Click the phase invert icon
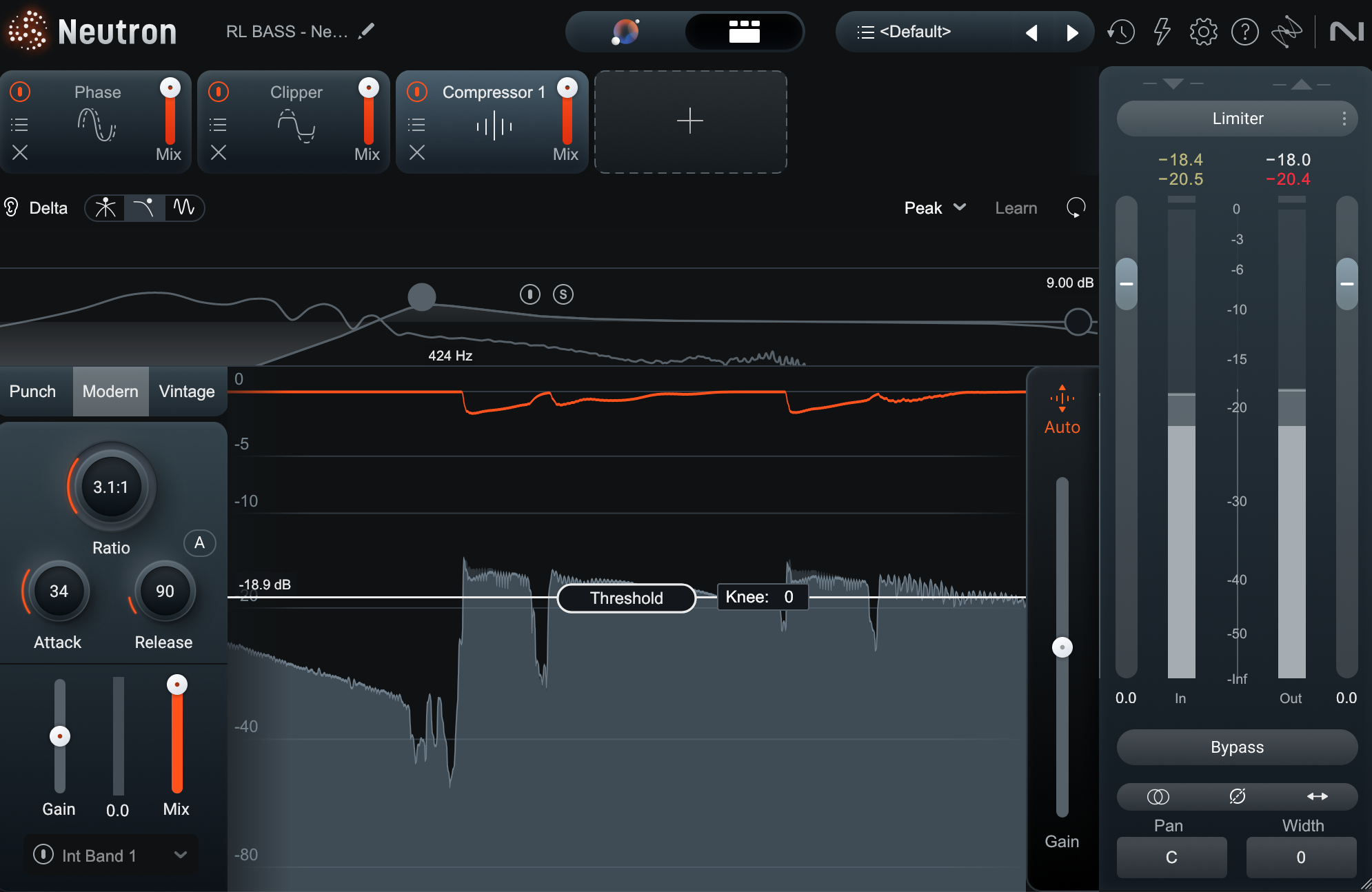The width and height of the screenshot is (1372, 892). coord(1238,797)
